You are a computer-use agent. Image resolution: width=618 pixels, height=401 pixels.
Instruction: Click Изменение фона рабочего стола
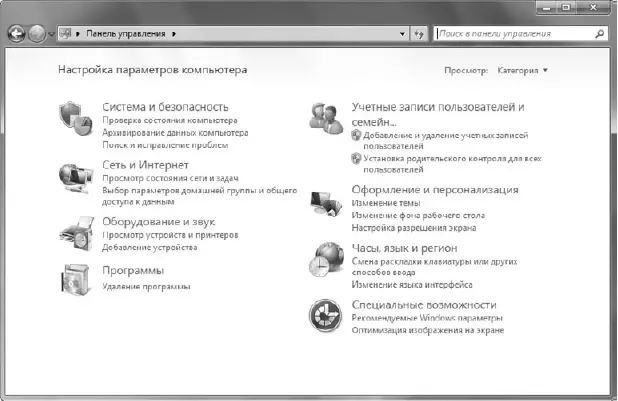pyautogui.click(x=418, y=216)
